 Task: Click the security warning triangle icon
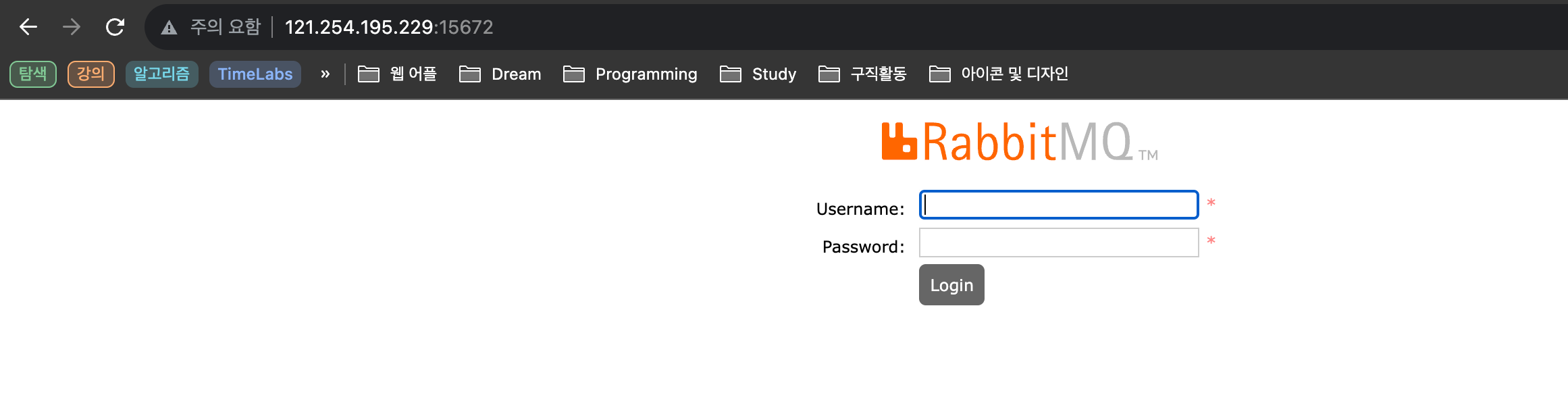coord(169,28)
